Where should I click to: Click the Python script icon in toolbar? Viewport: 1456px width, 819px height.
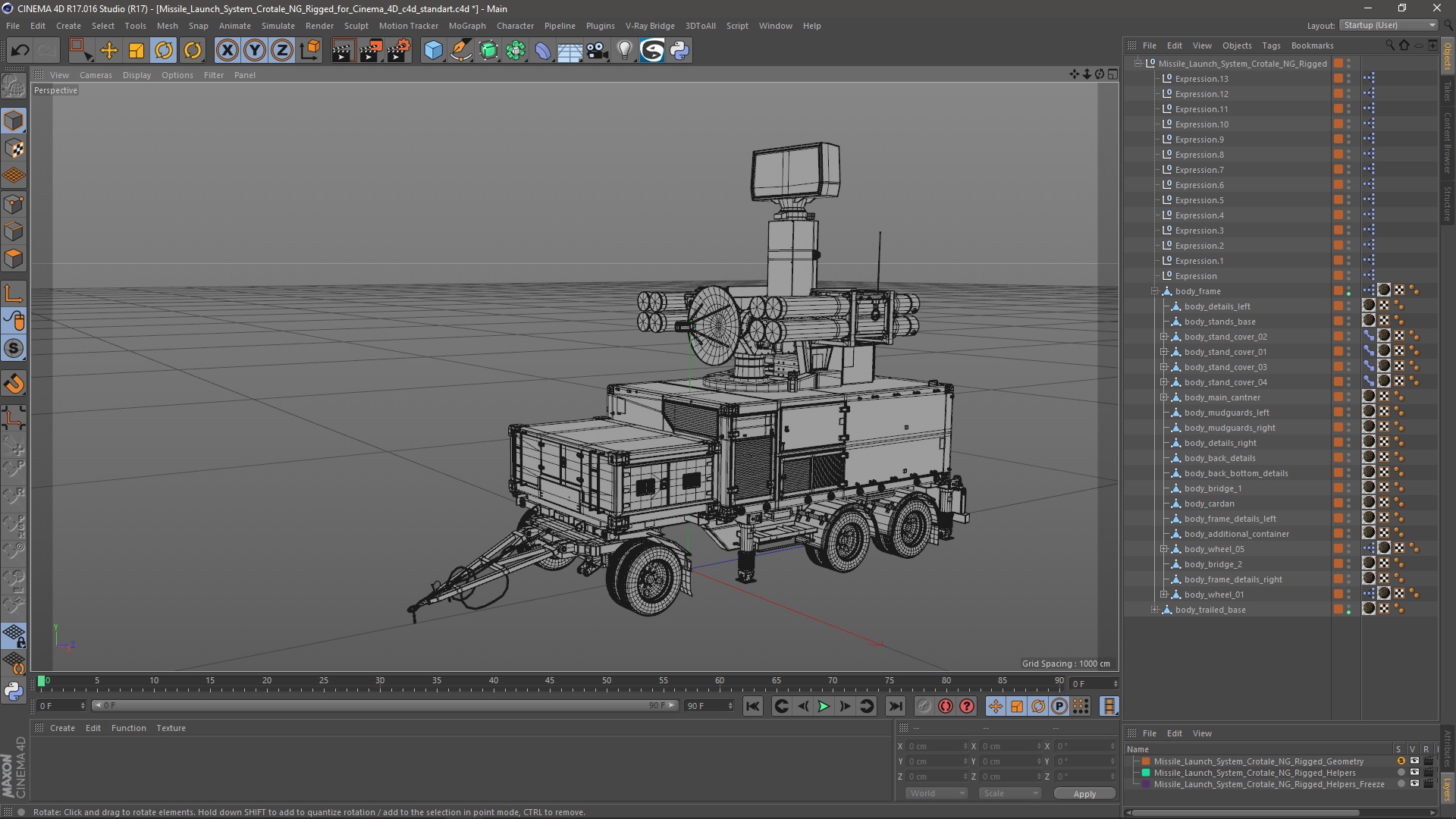pos(679,51)
